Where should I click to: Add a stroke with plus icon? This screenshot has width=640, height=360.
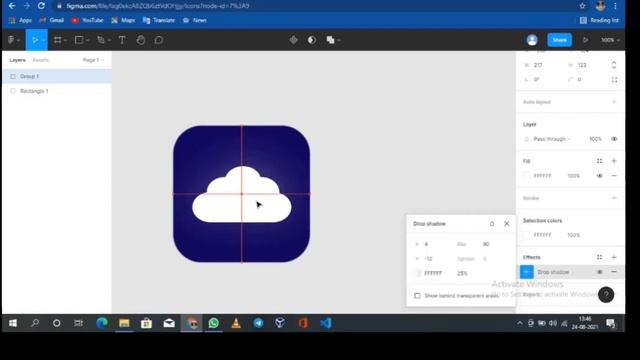coord(614,198)
